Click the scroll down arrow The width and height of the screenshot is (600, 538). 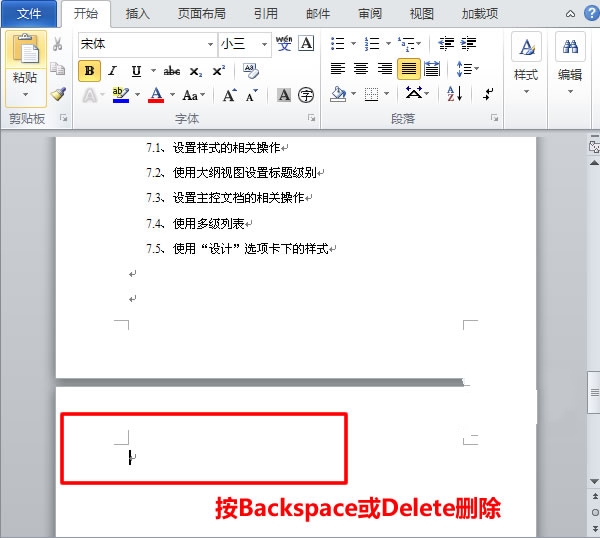[594, 481]
